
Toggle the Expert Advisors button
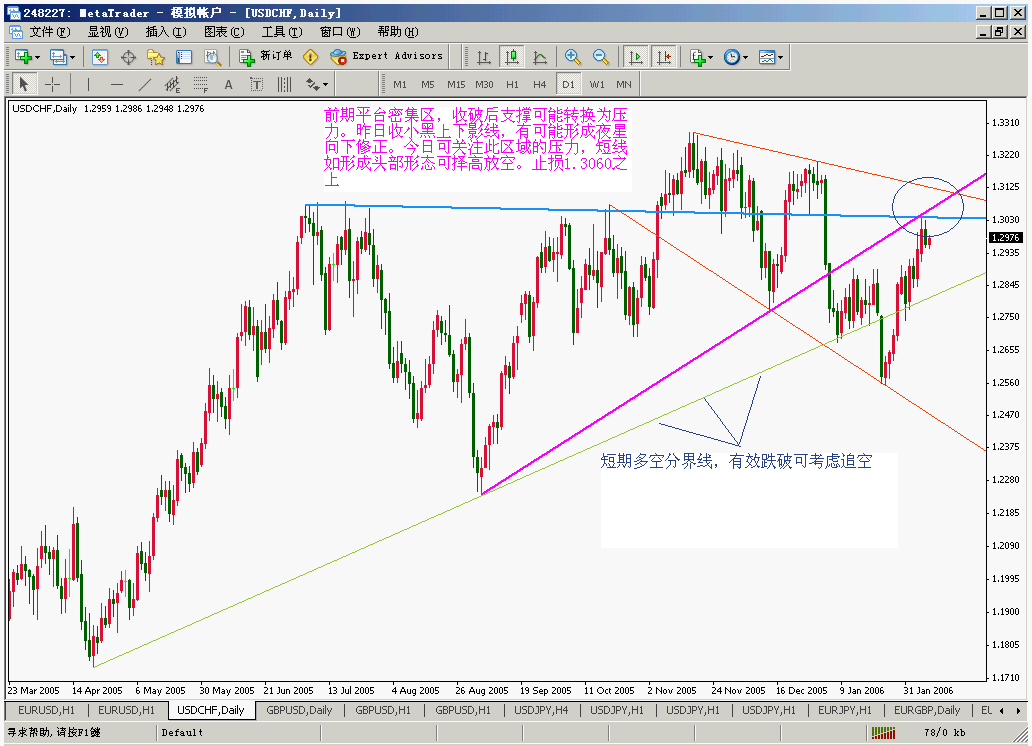(x=387, y=57)
